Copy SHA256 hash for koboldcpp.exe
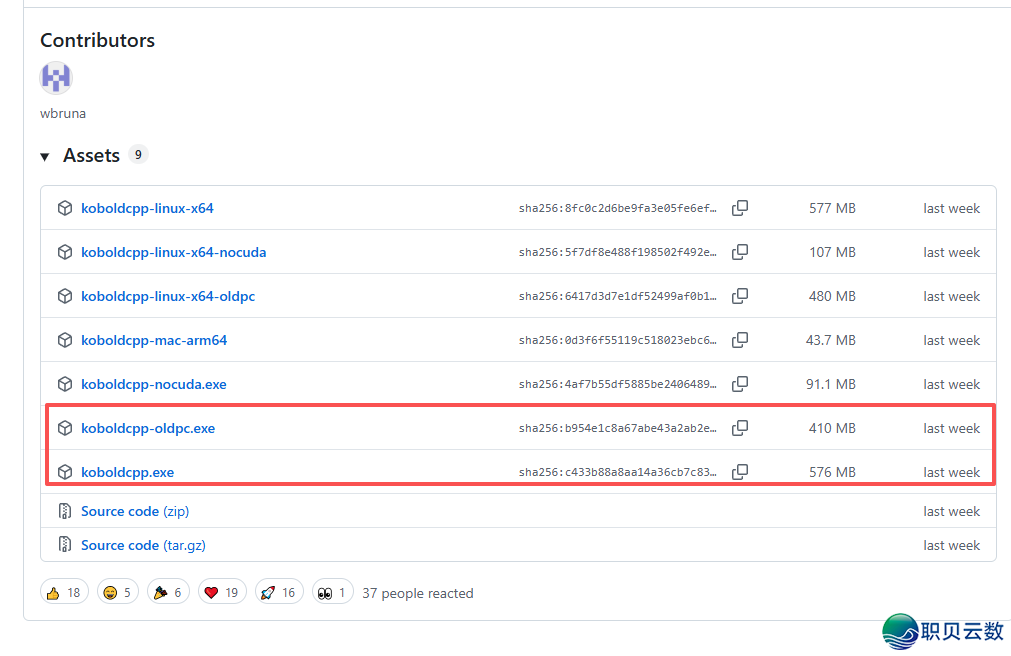 [x=740, y=472]
